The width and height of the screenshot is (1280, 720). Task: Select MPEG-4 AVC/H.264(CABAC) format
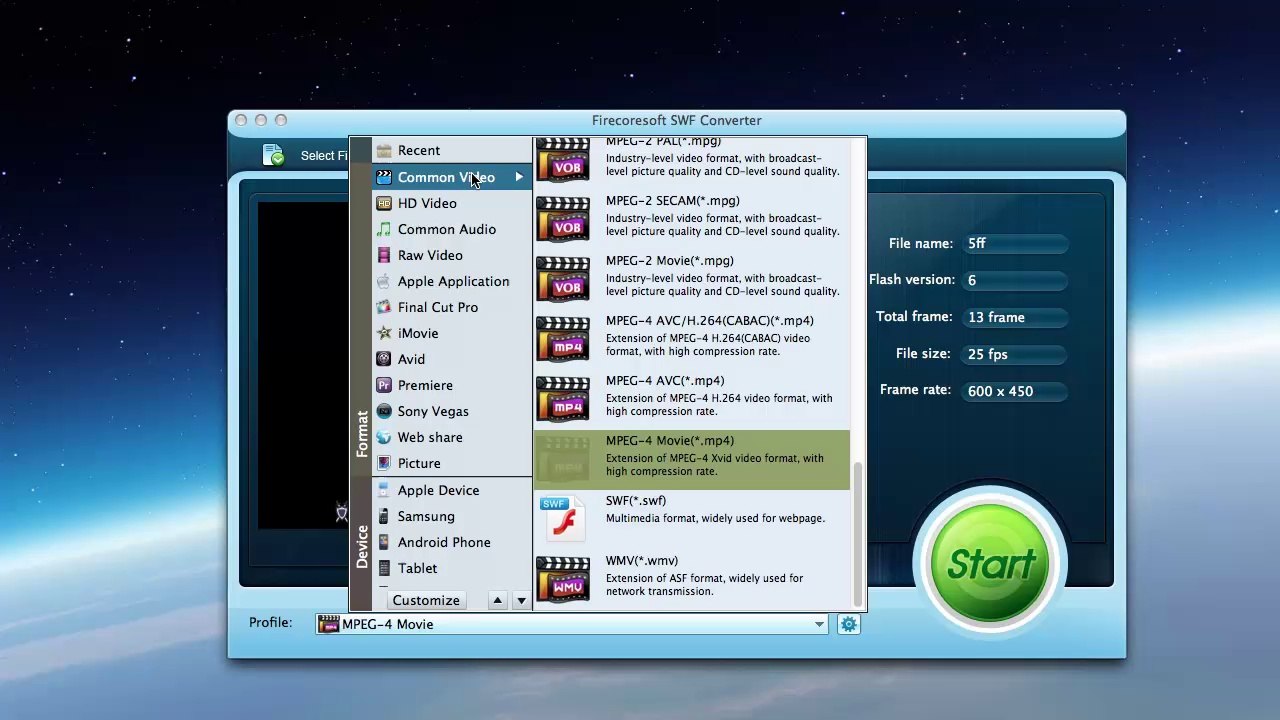(x=692, y=340)
